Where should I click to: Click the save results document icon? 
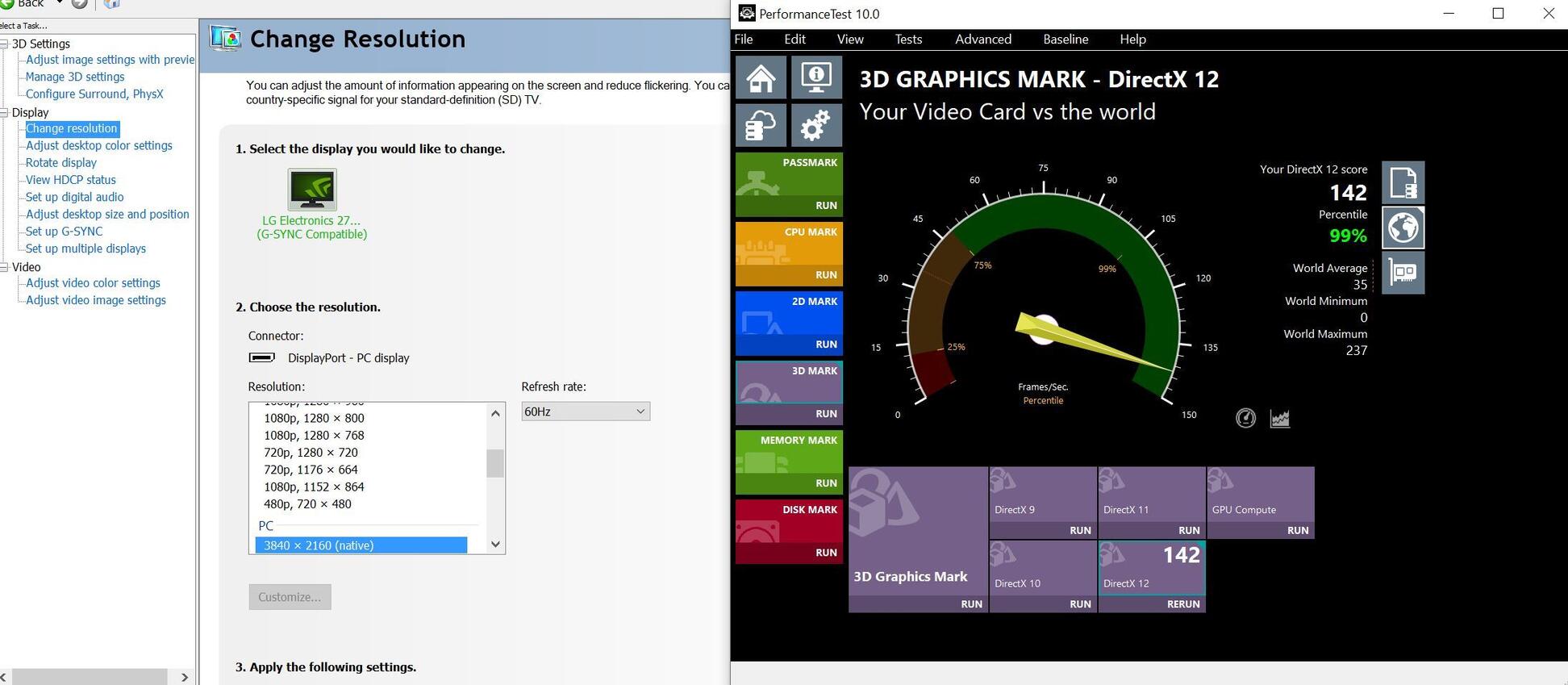[1403, 182]
